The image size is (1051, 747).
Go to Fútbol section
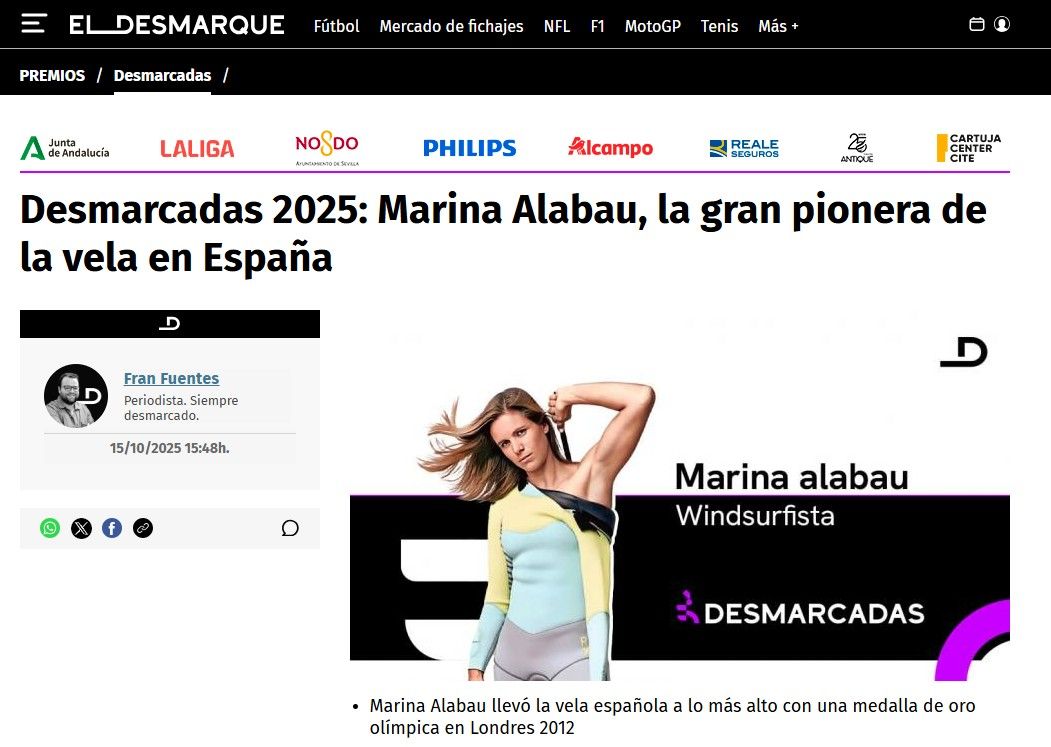336,26
